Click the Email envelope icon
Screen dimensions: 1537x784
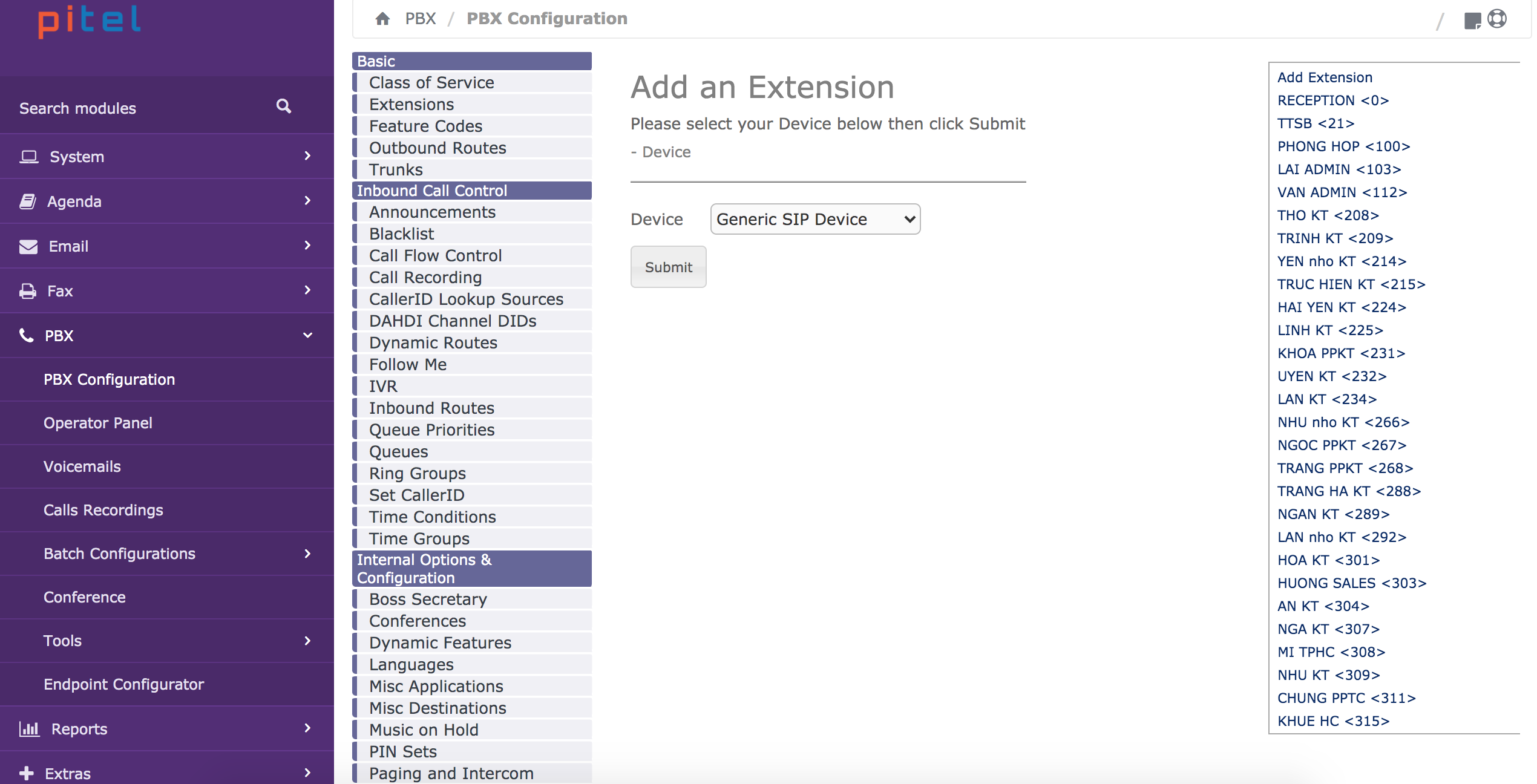[x=28, y=246]
